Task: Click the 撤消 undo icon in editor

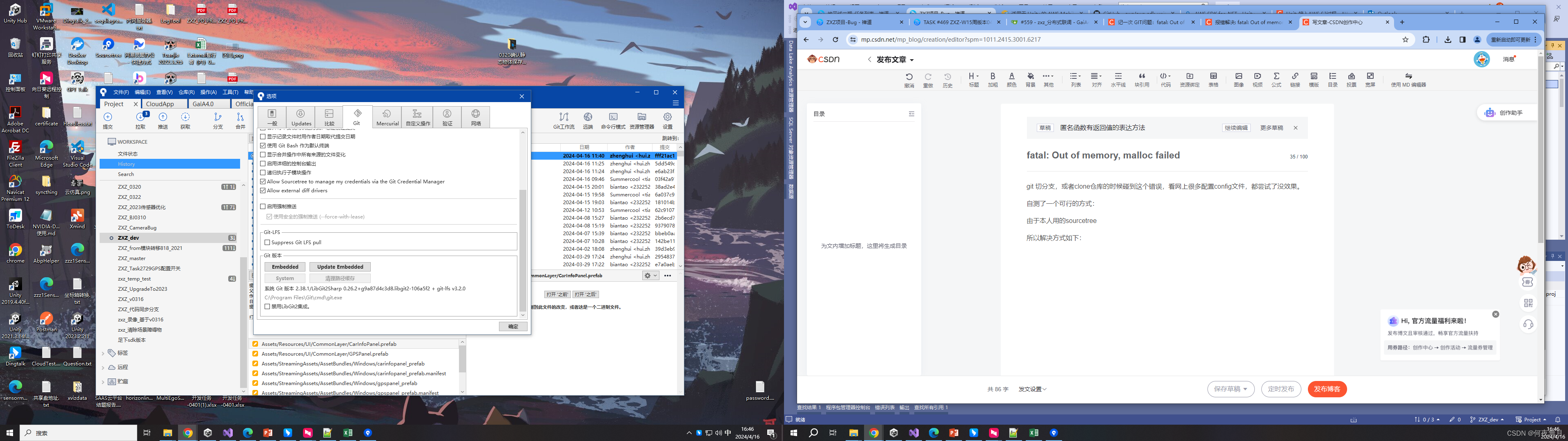Action: (x=909, y=77)
